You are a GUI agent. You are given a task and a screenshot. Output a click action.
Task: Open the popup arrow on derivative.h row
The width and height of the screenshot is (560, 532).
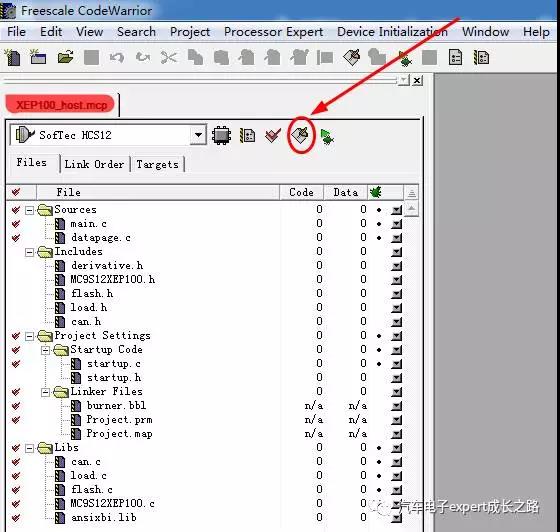(x=396, y=266)
